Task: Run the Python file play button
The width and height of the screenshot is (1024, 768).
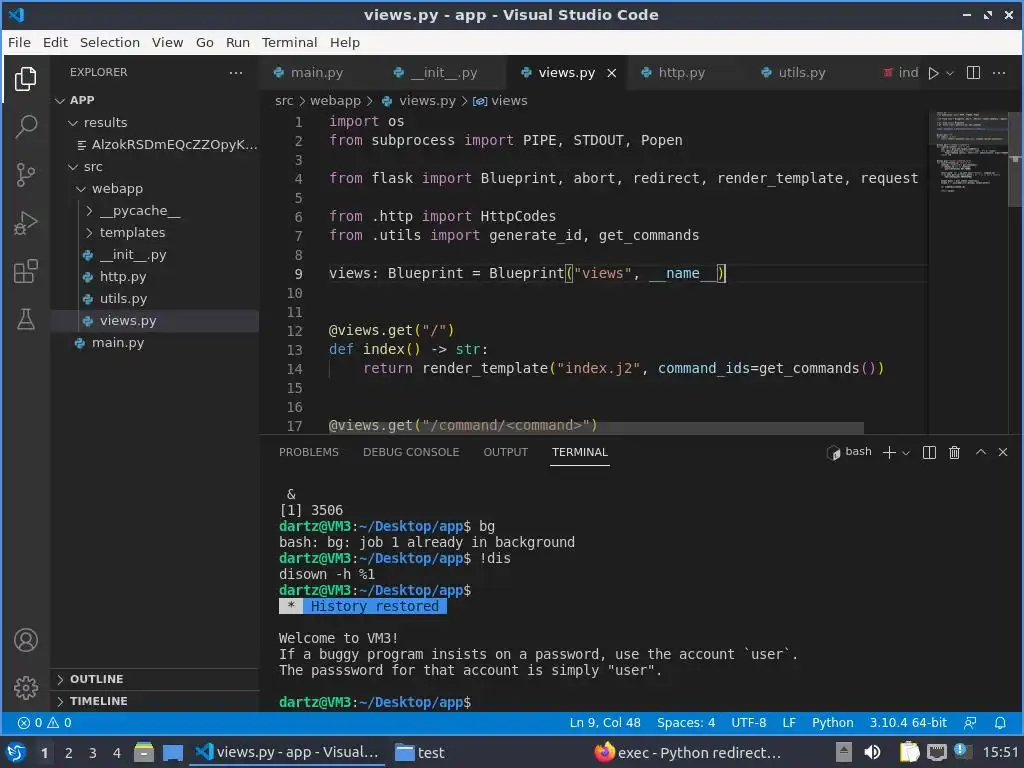Action: tap(933, 73)
